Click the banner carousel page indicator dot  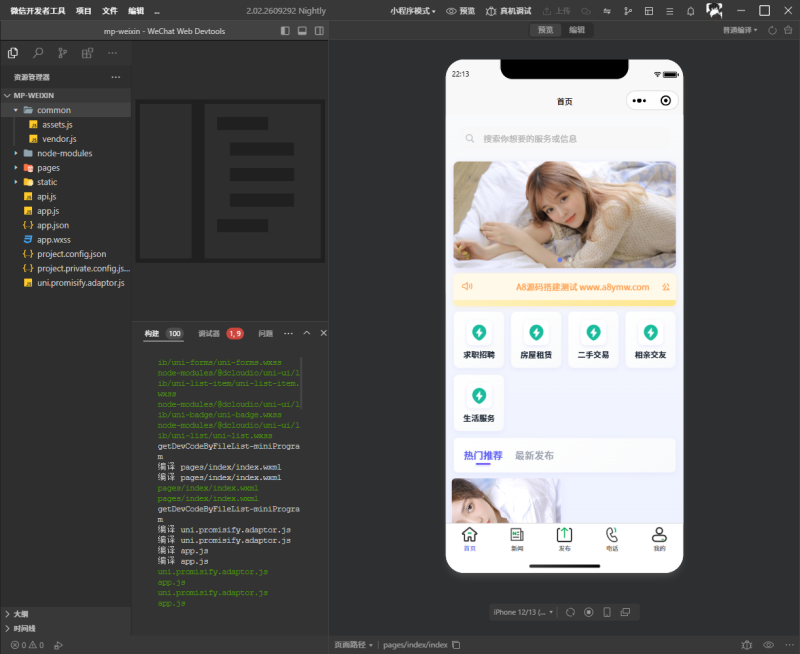560,260
